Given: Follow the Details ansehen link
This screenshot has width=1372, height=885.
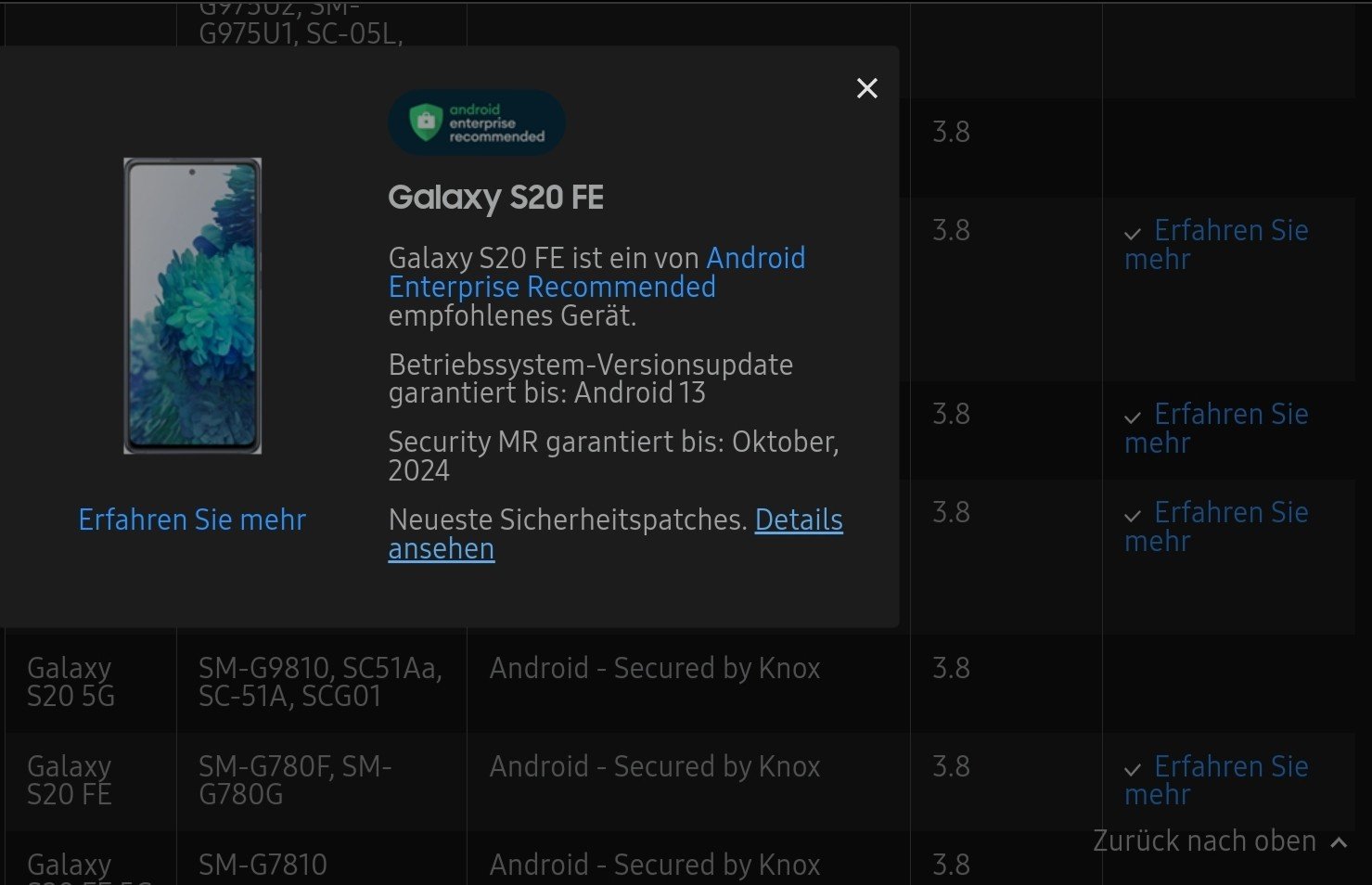Looking at the screenshot, I should [x=798, y=520].
